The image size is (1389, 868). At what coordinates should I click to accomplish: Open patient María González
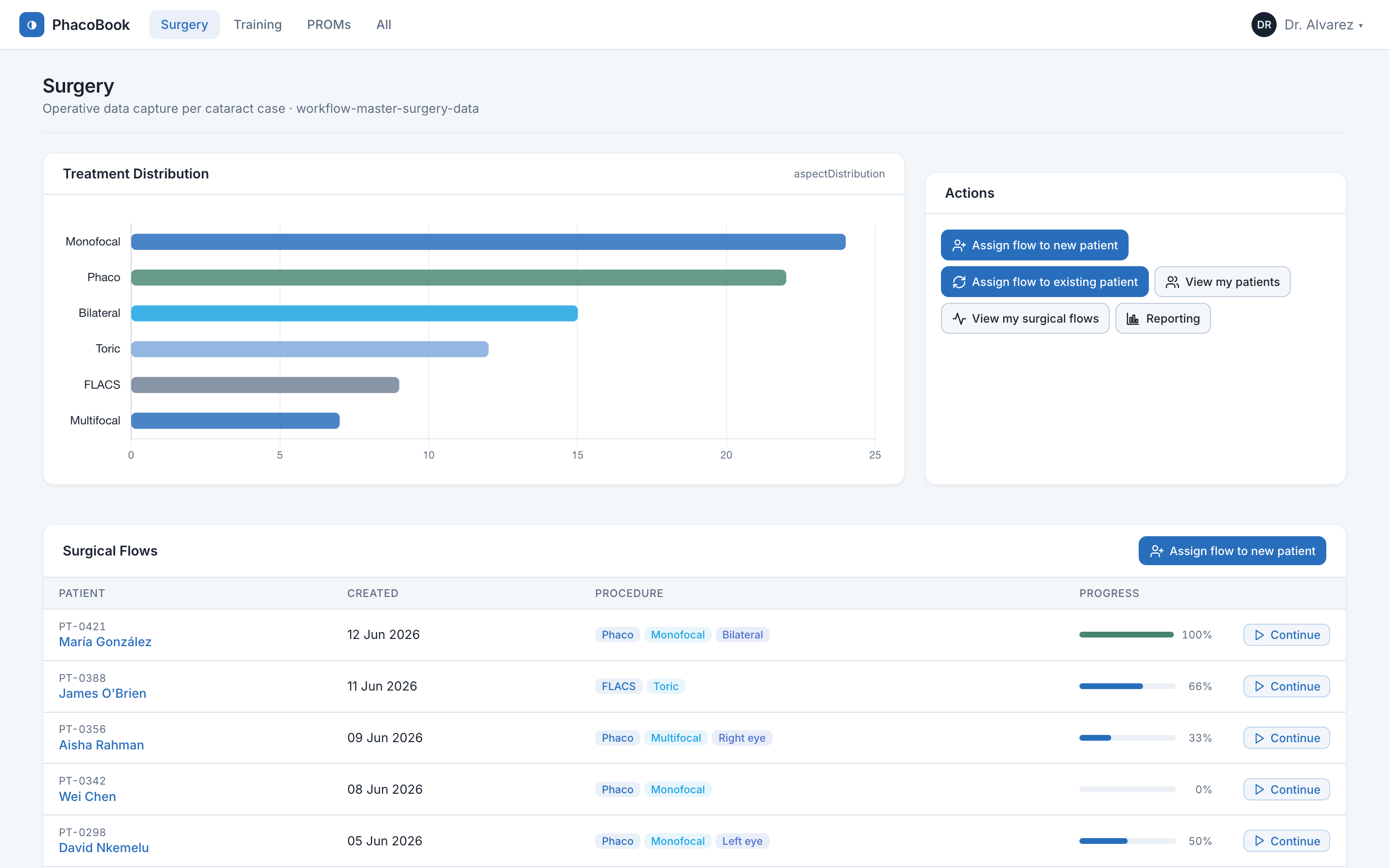point(105,642)
